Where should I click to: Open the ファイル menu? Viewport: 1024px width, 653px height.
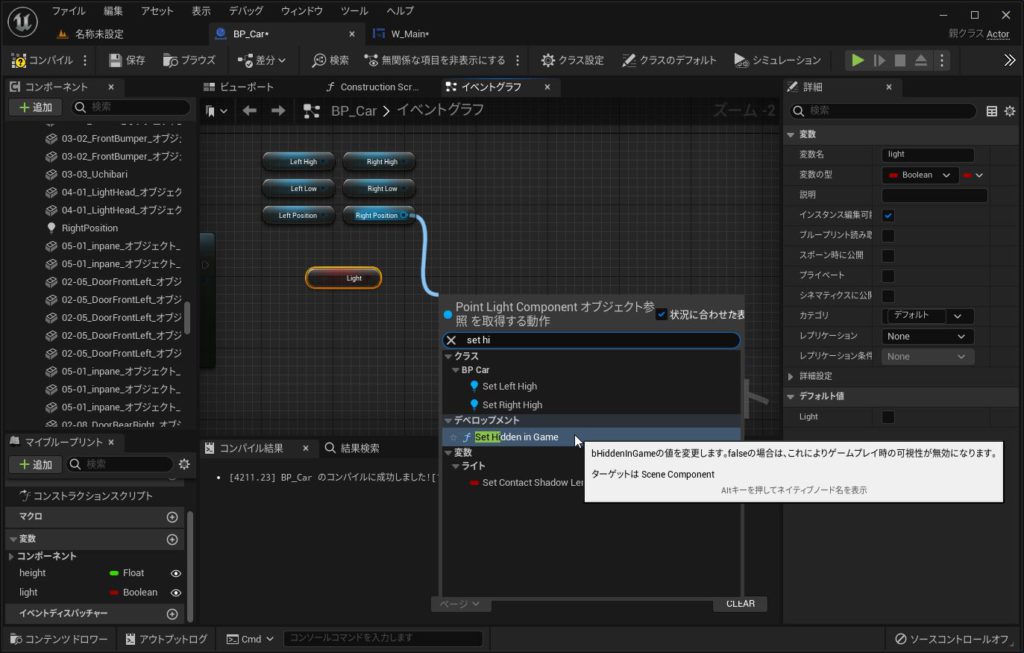69,11
